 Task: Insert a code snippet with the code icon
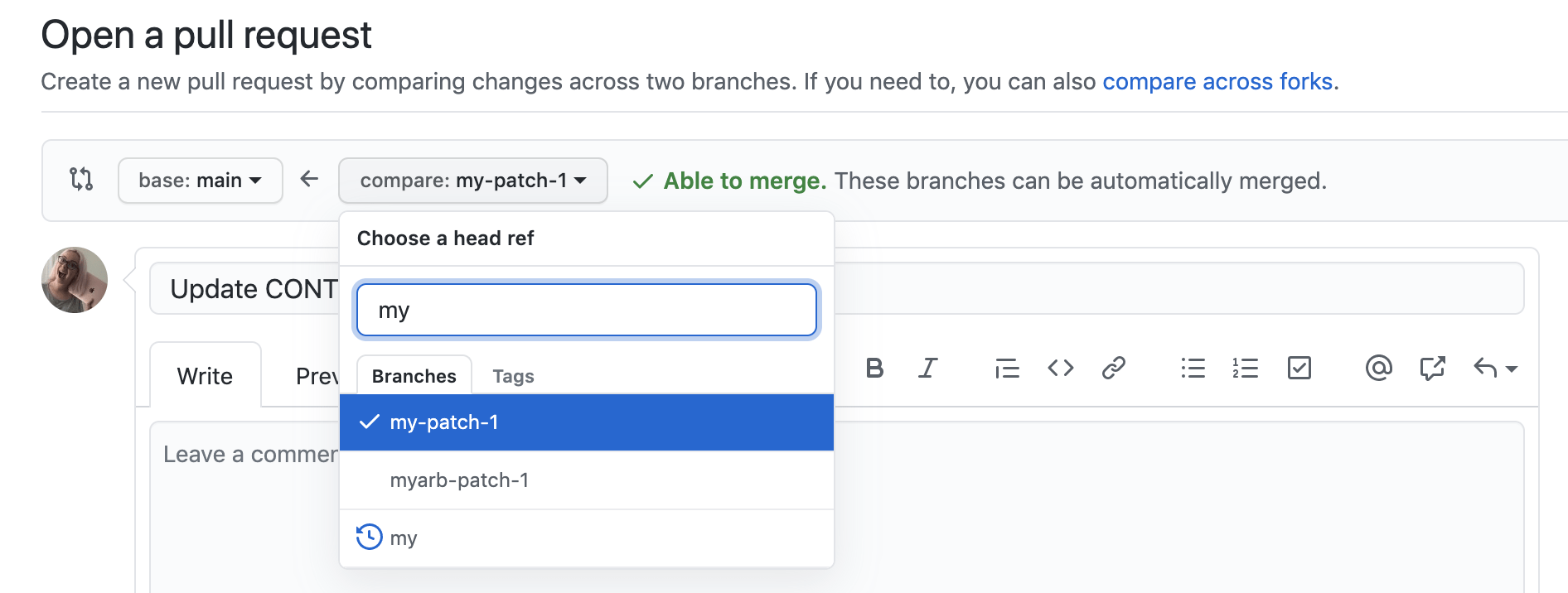(1060, 369)
